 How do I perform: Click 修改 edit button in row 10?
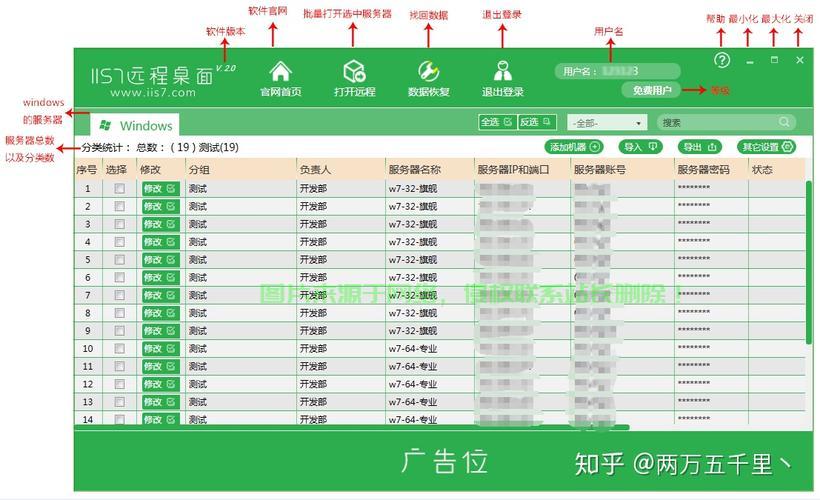160,348
